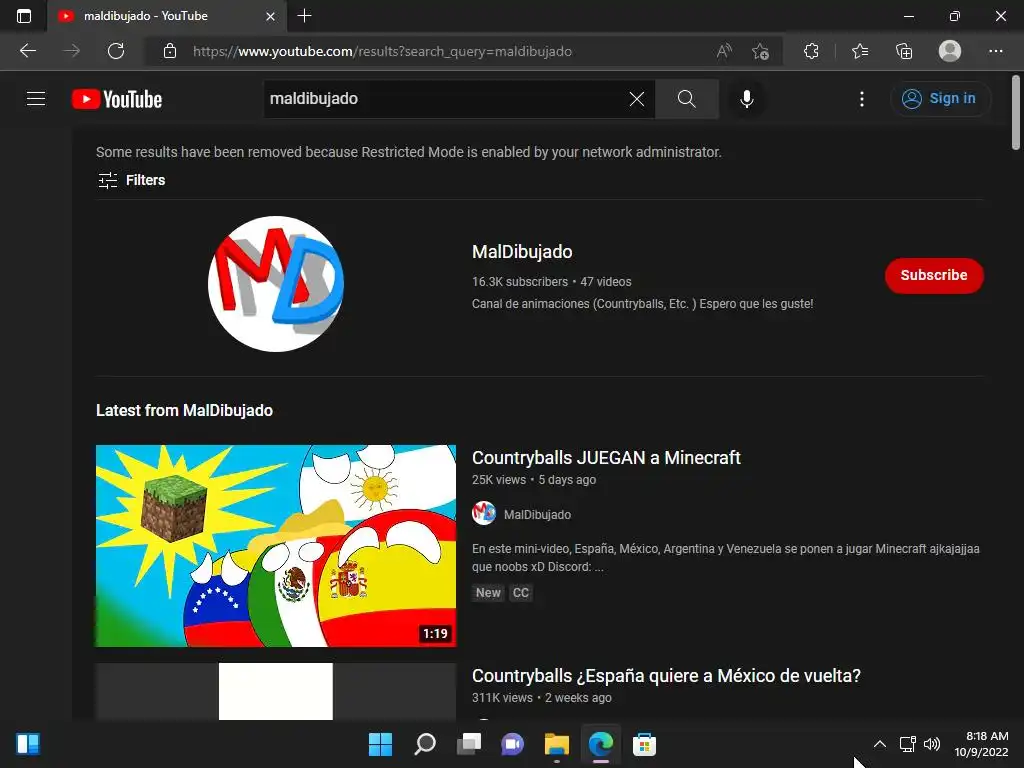Click the 16.3K subscribers text

point(520,281)
